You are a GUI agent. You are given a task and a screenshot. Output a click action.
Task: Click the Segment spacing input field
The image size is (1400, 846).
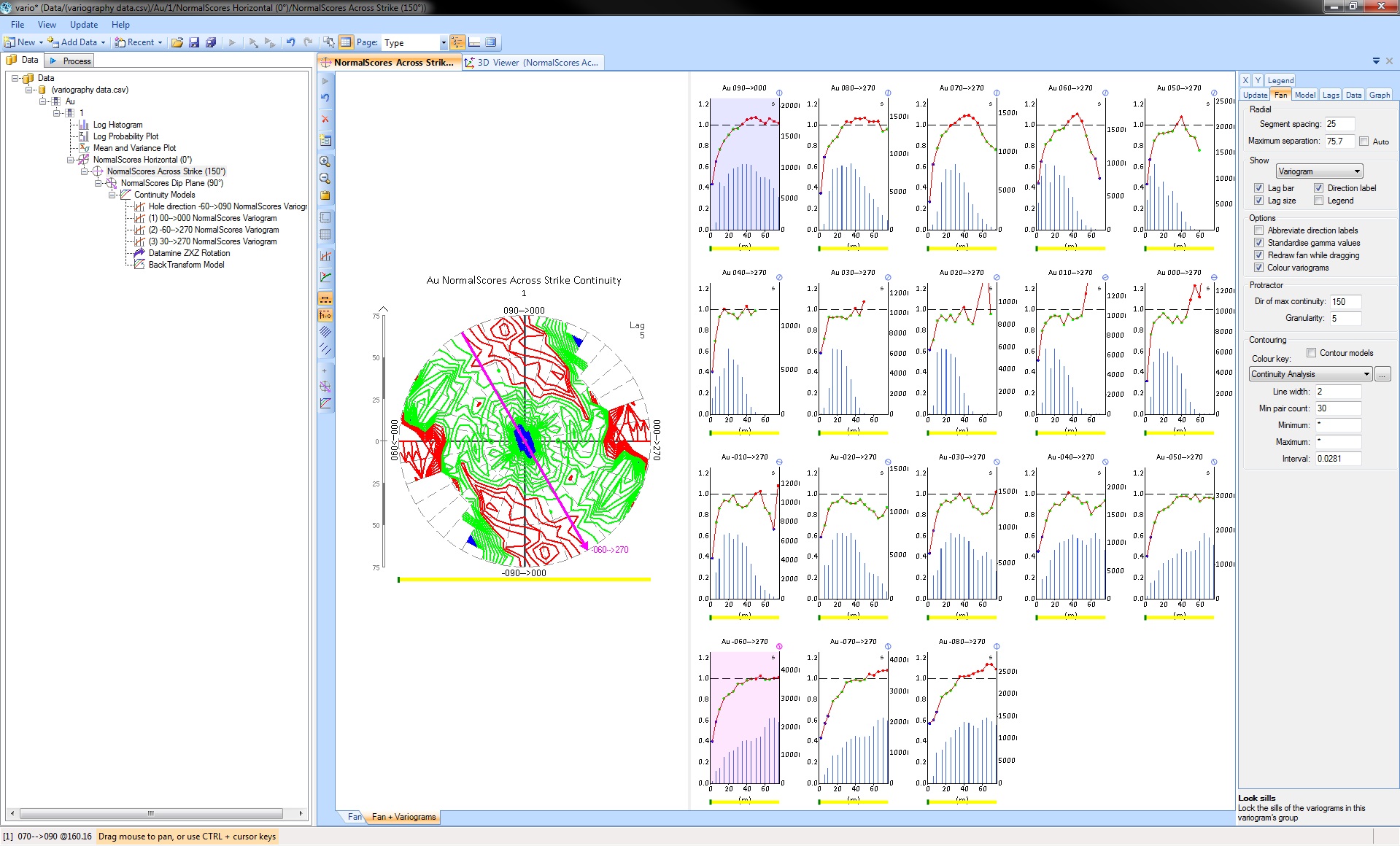[x=1339, y=124]
